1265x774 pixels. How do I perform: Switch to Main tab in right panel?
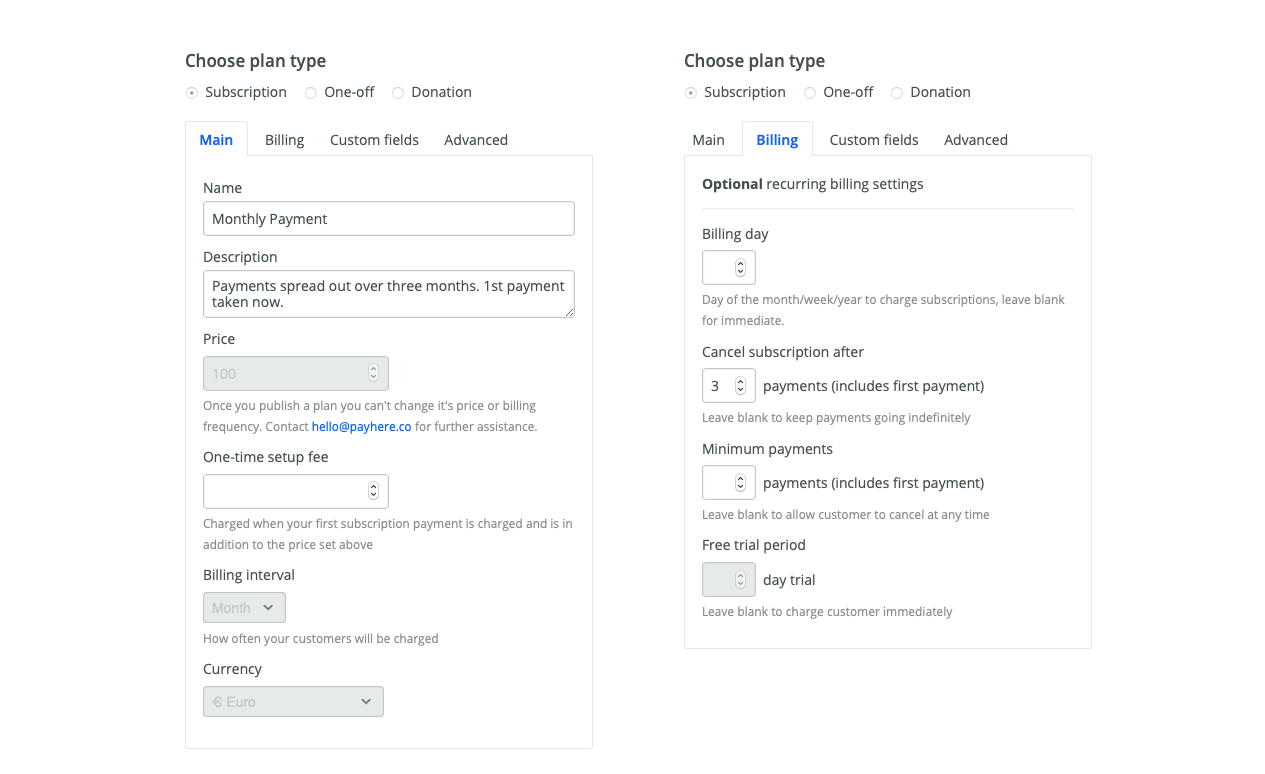708,140
